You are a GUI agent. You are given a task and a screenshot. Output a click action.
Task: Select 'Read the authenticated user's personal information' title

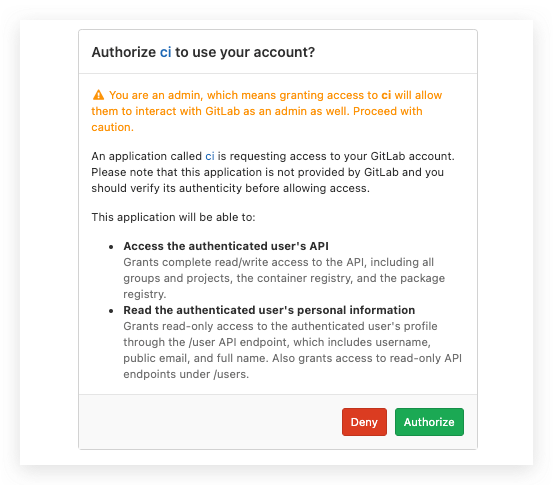[269, 310]
